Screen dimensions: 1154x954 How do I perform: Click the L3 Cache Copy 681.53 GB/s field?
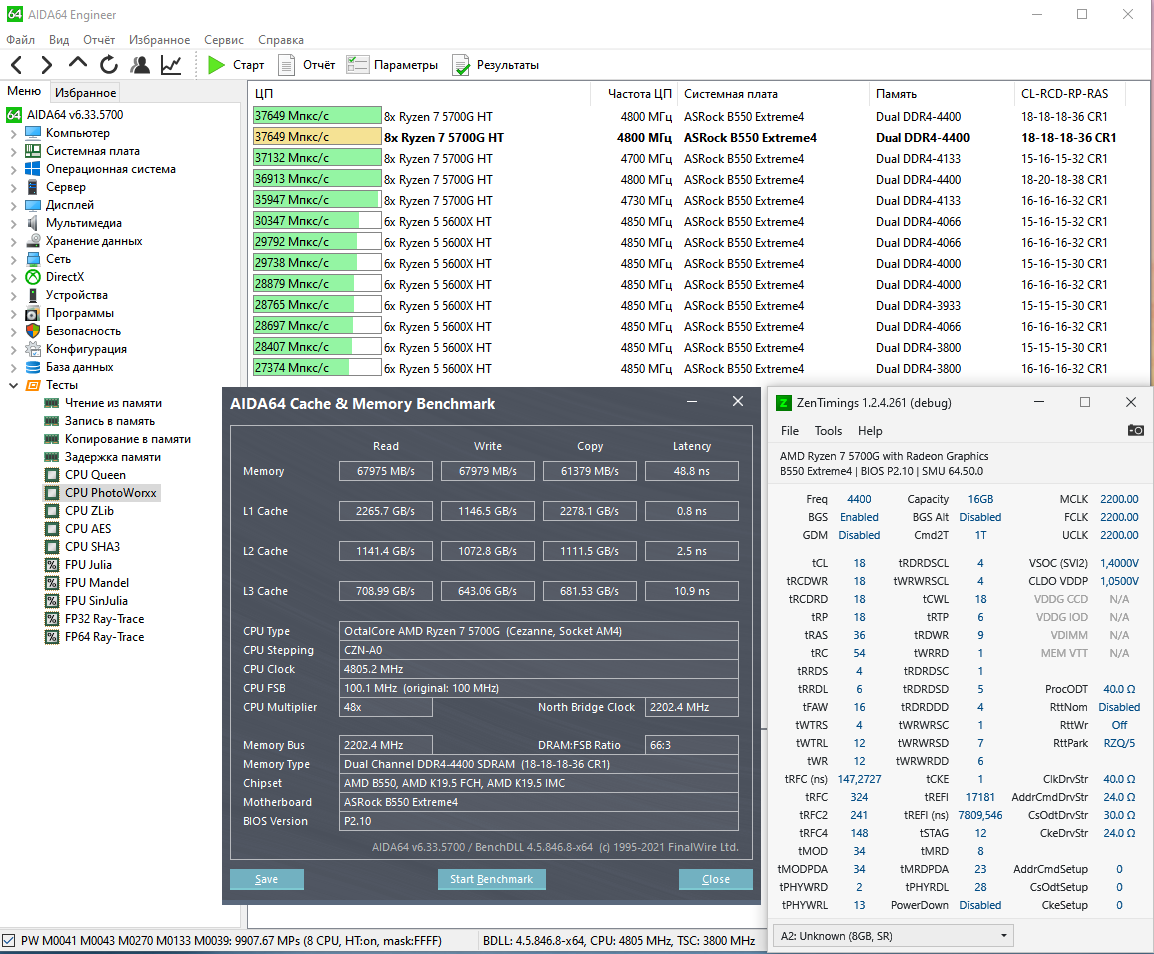pos(590,591)
